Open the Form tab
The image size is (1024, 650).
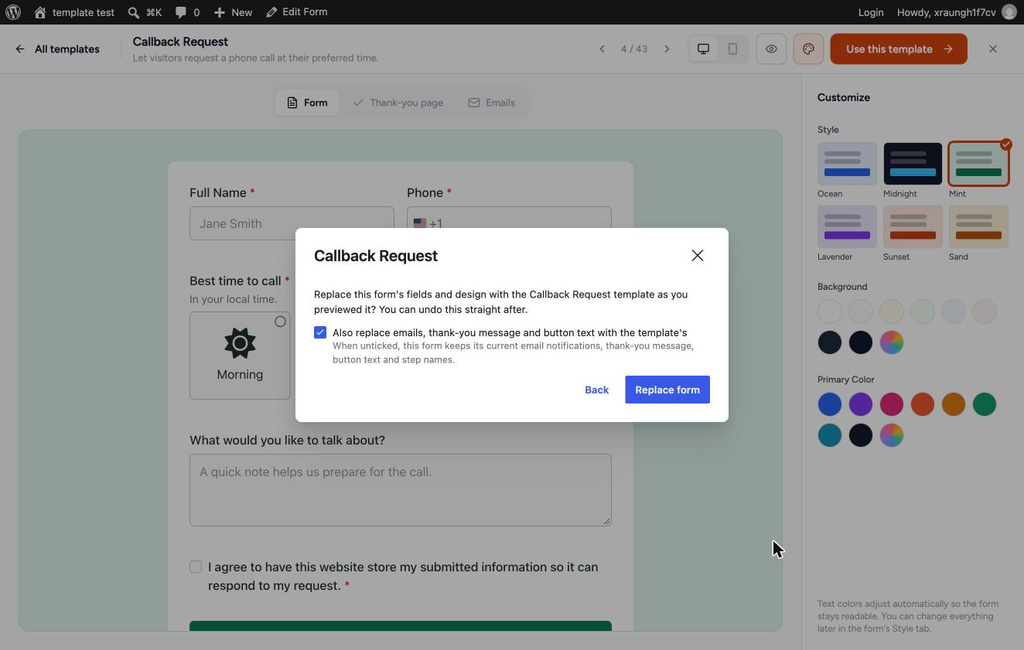click(307, 103)
